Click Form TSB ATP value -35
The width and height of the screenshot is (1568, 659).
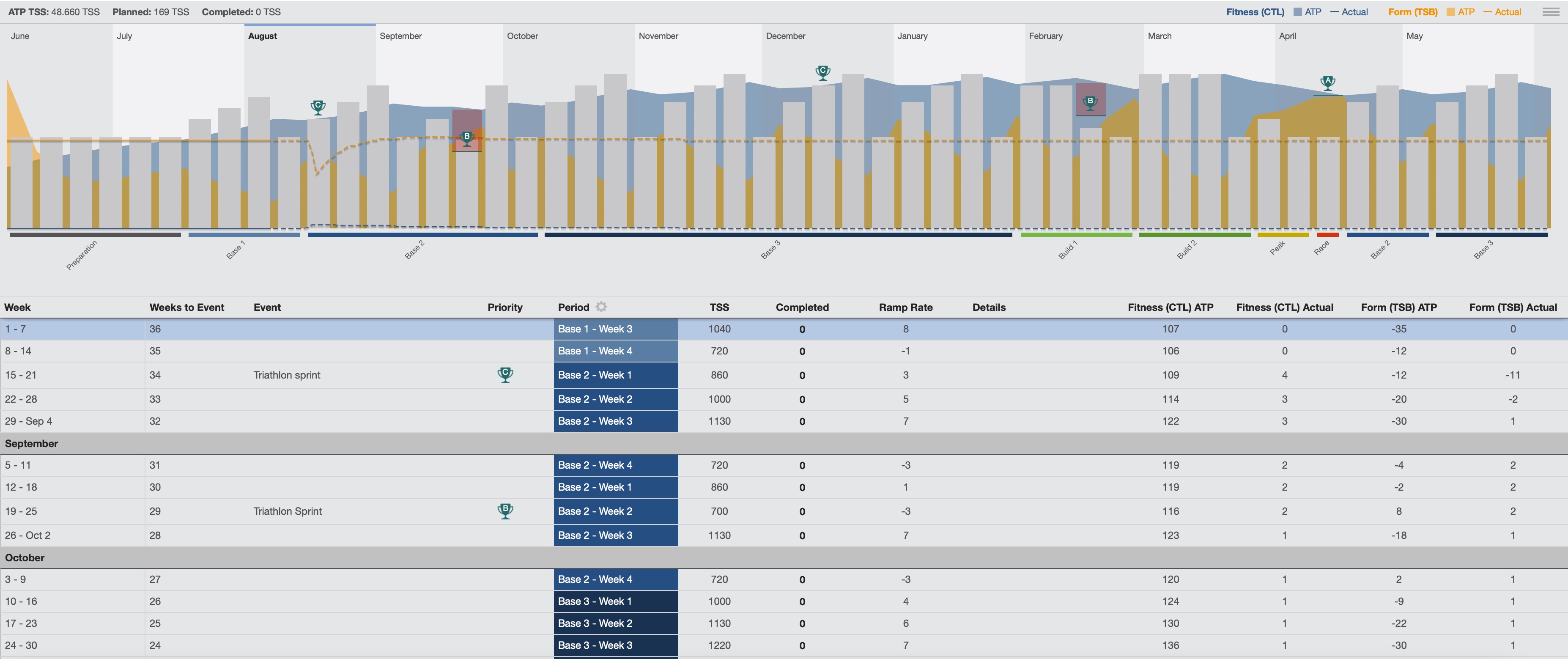pyautogui.click(x=1398, y=329)
